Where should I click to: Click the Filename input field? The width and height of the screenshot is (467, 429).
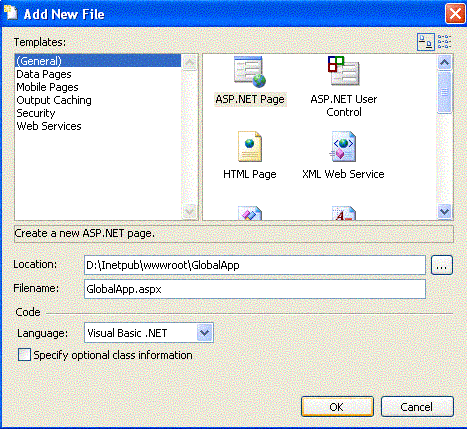point(255,289)
